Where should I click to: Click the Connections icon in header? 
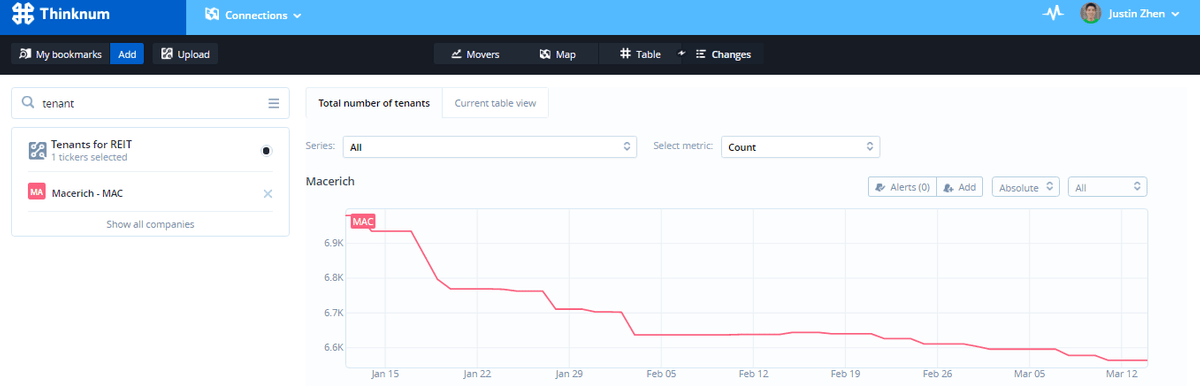tap(212, 15)
